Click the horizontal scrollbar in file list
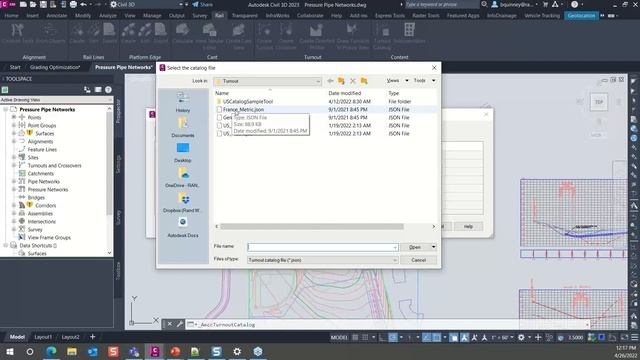The height and width of the screenshot is (360, 640). tap(312, 227)
